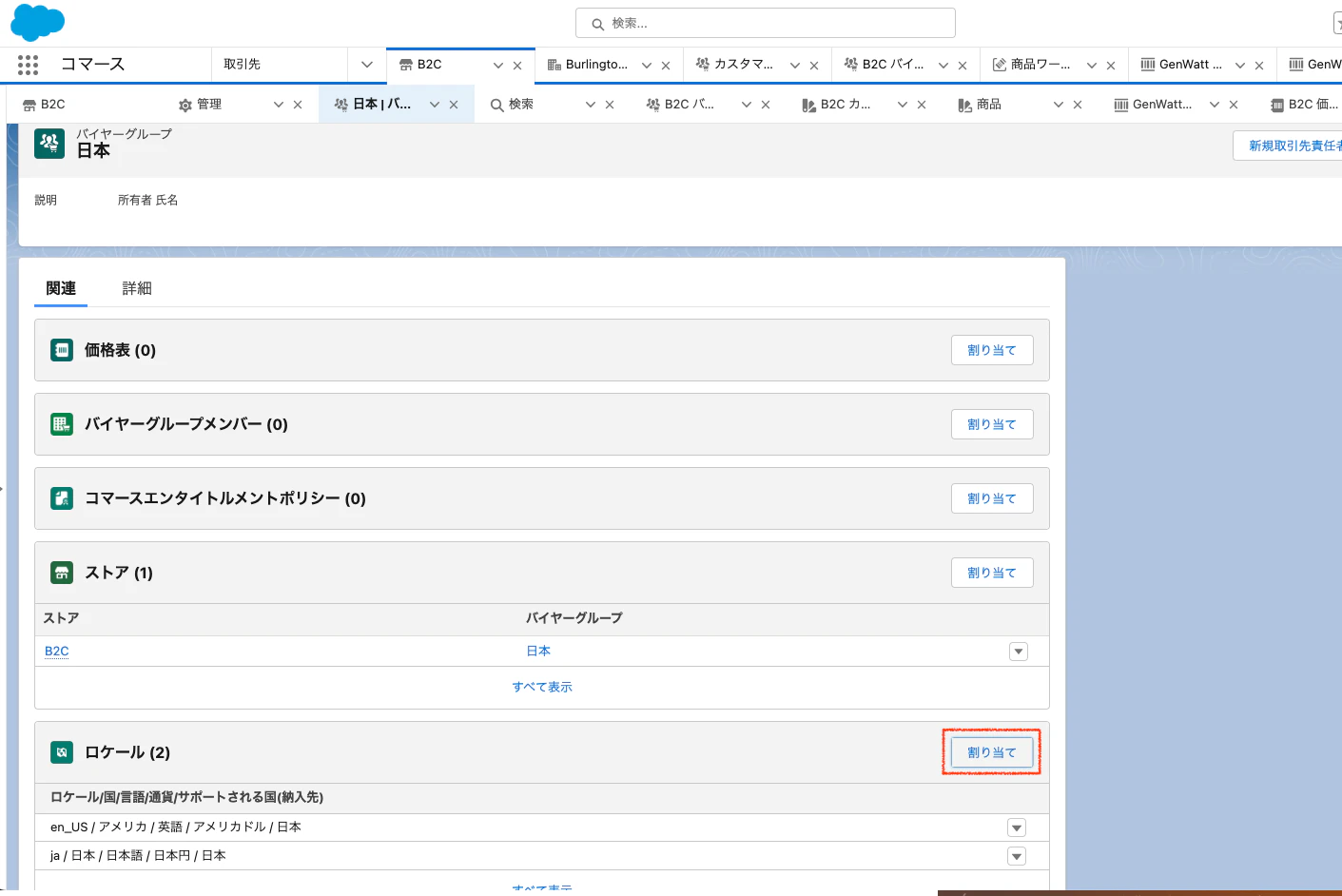This screenshot has height=896, width=1342.
Task: Click the catalog icon on the B2C カ... subtab
Action: (x=809, y=105)
